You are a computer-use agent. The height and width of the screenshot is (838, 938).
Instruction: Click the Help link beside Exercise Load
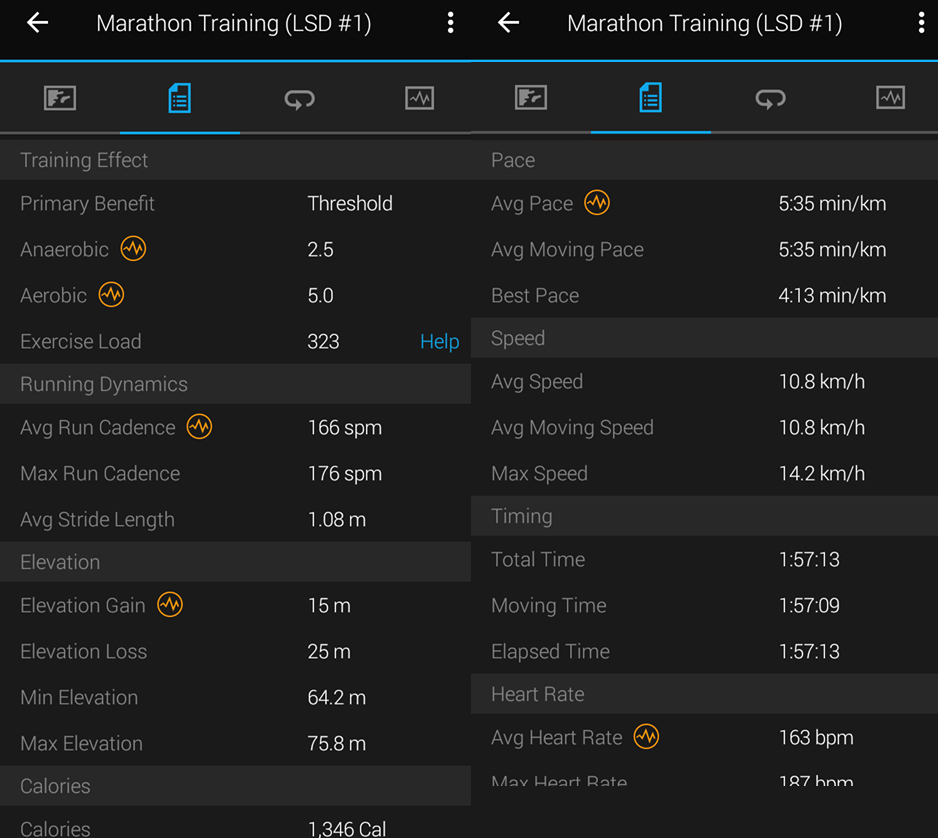click(439, 342)
